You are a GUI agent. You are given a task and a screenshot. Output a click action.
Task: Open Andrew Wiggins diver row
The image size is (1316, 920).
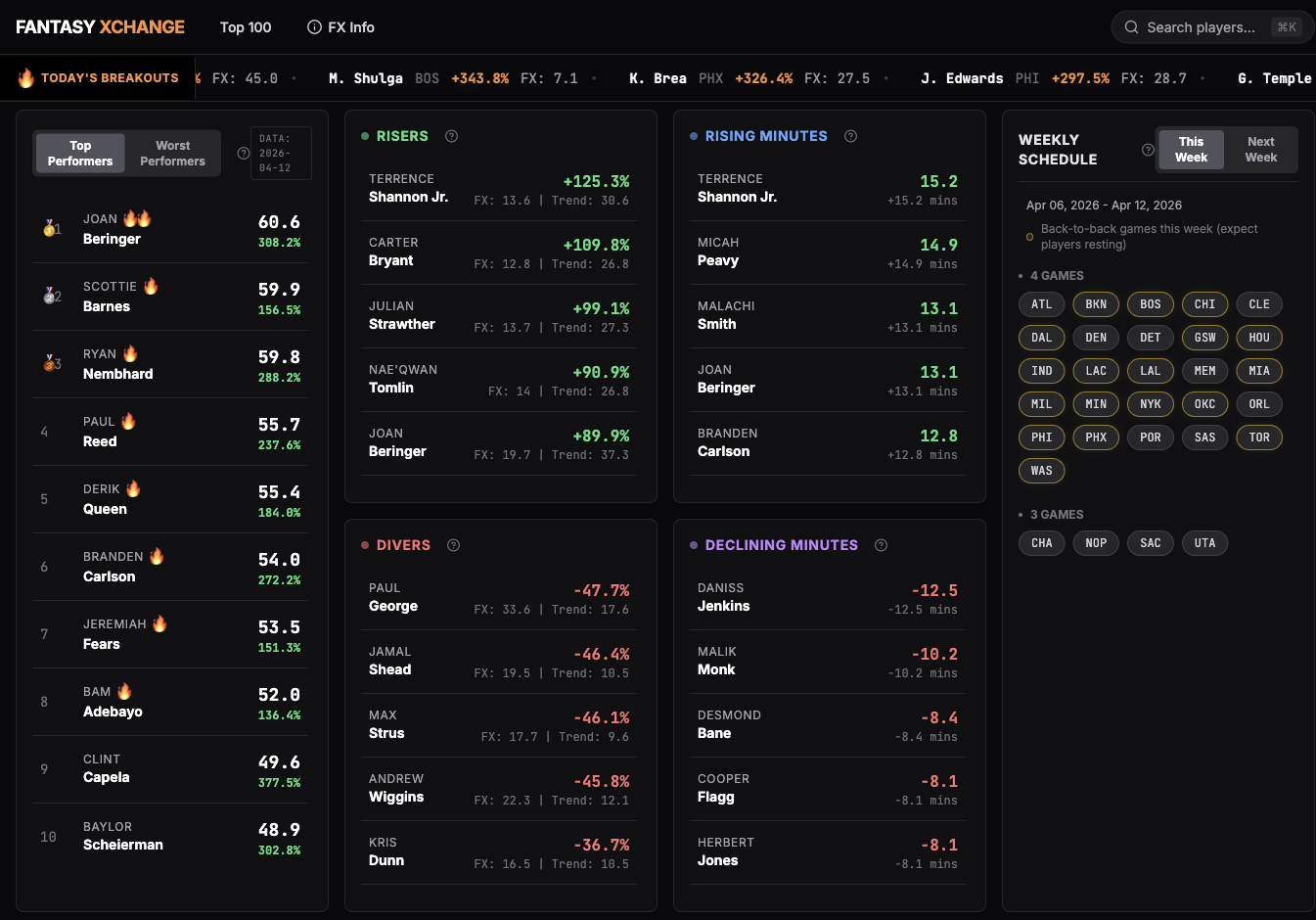[x=499, y=789]
